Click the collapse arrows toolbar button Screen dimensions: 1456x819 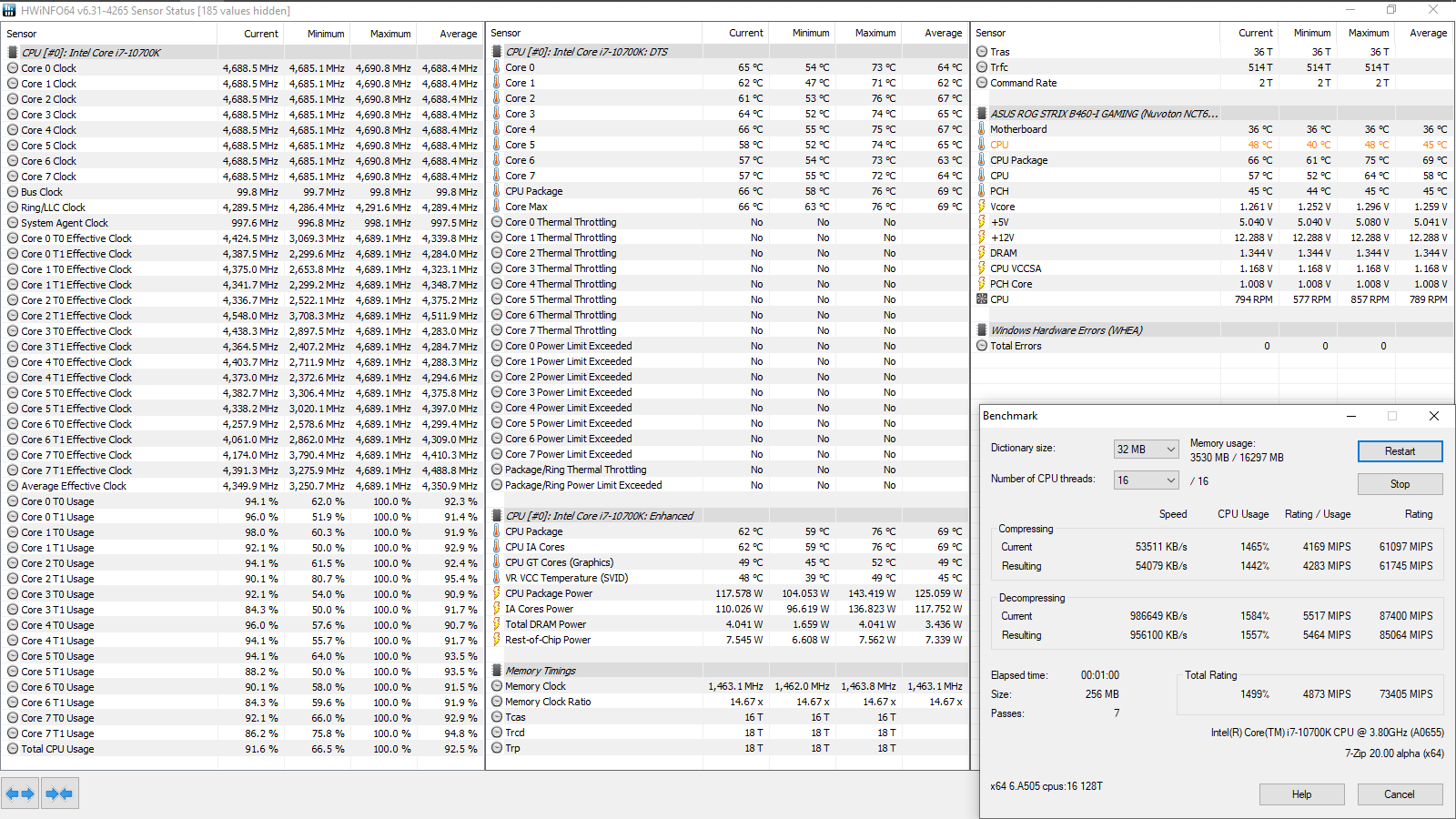coord(59,794)
